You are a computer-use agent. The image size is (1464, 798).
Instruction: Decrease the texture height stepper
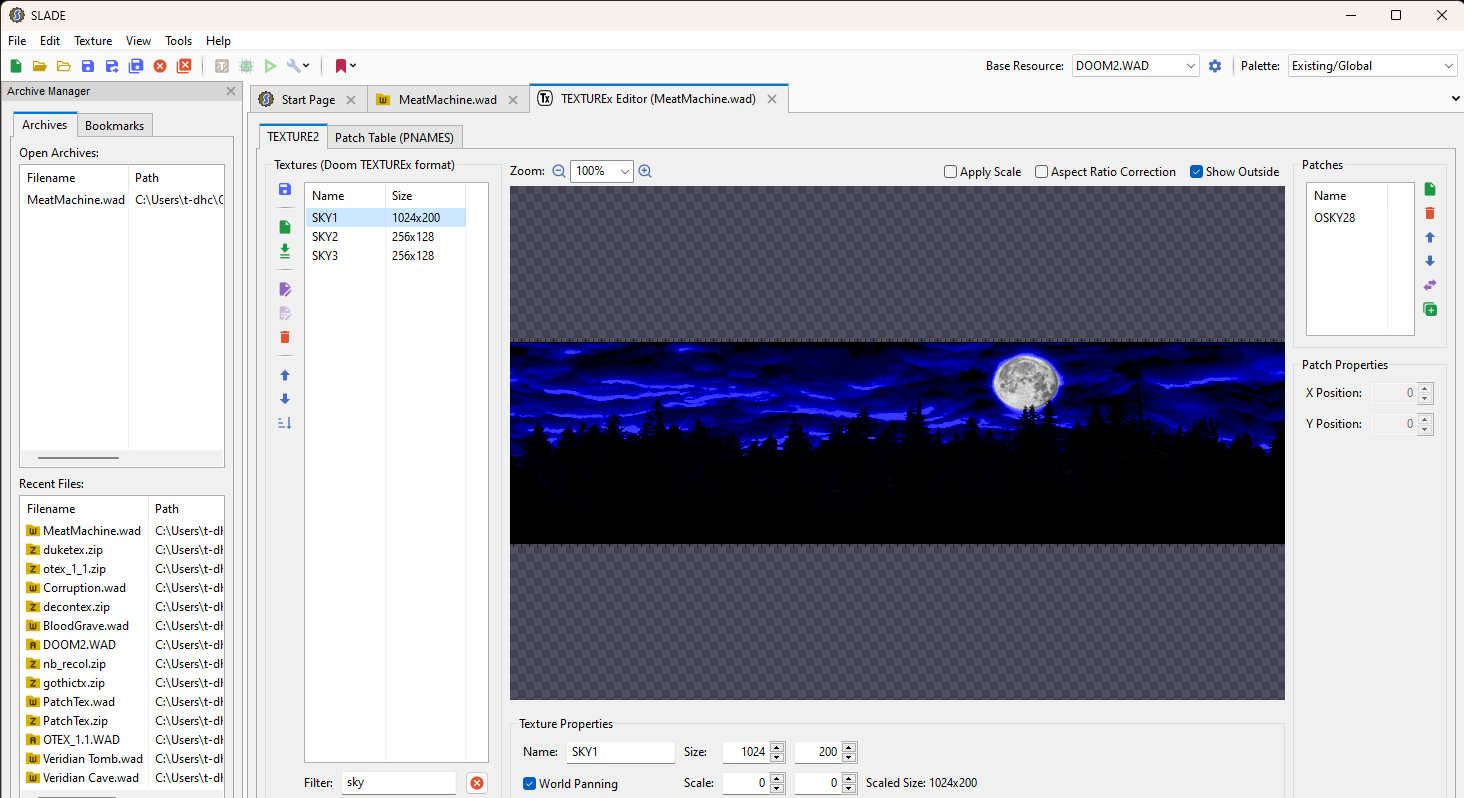(849, 757)
